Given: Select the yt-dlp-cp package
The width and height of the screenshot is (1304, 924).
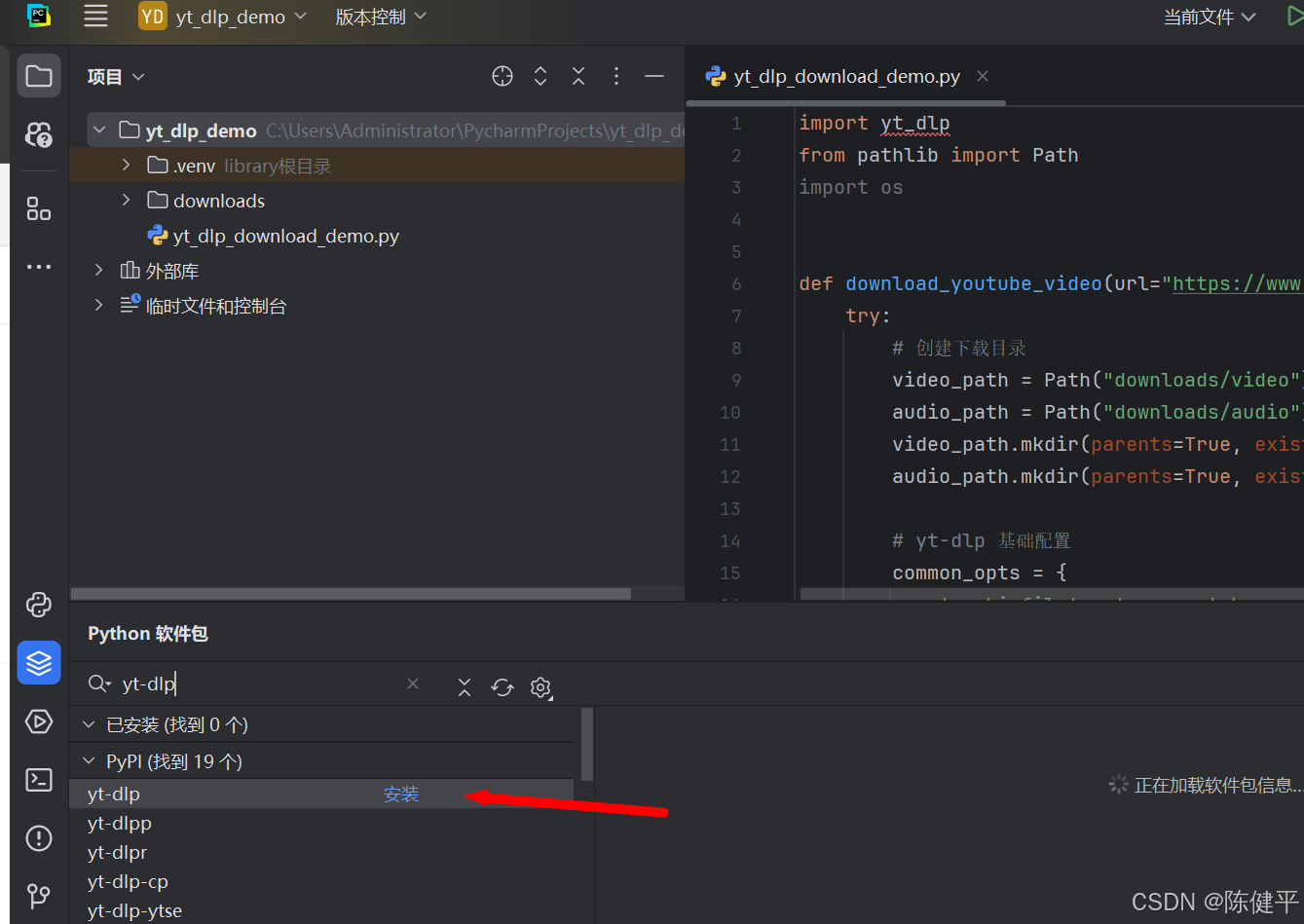Looking at the screenshot, I should coord(128,881).
